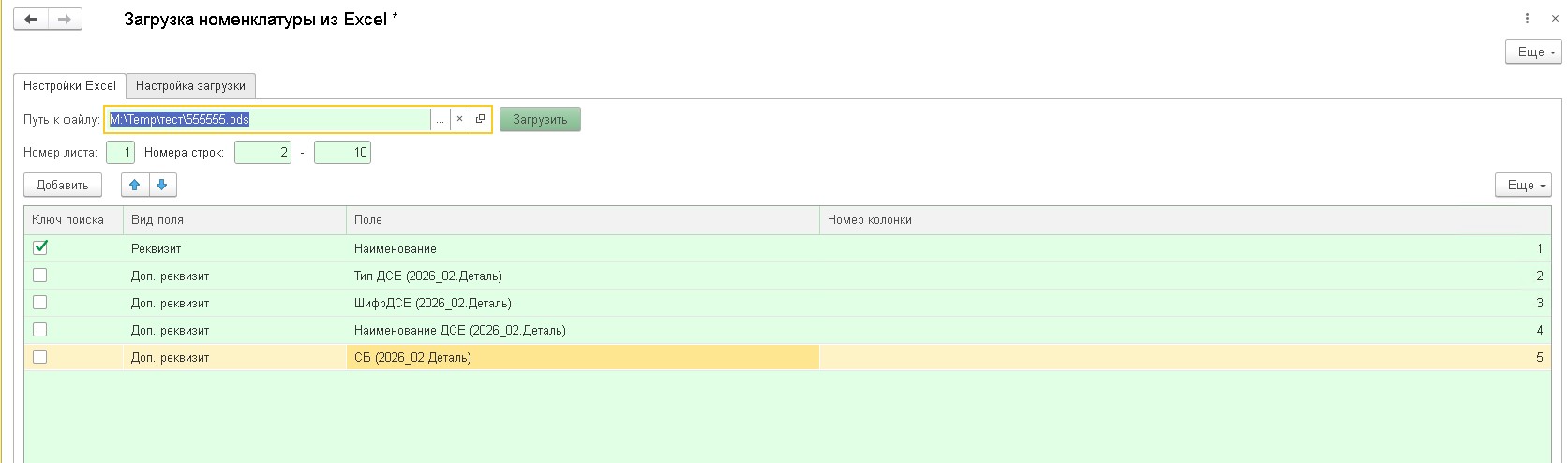Select column number 3 cell
Image resolution: width=1568 pixels, height=463 pixels.
tap(1186, 303)
